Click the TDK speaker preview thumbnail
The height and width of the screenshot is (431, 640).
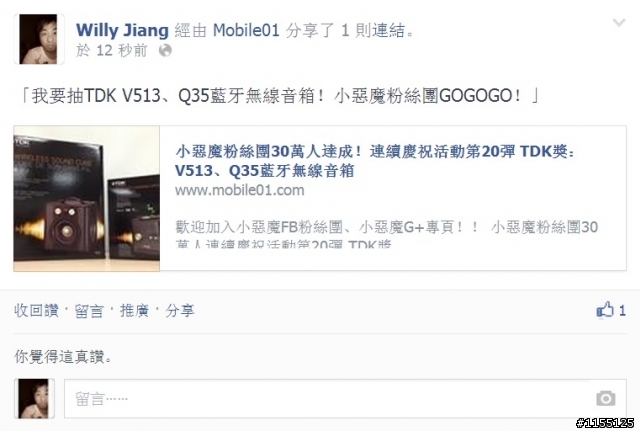point(87,198)
